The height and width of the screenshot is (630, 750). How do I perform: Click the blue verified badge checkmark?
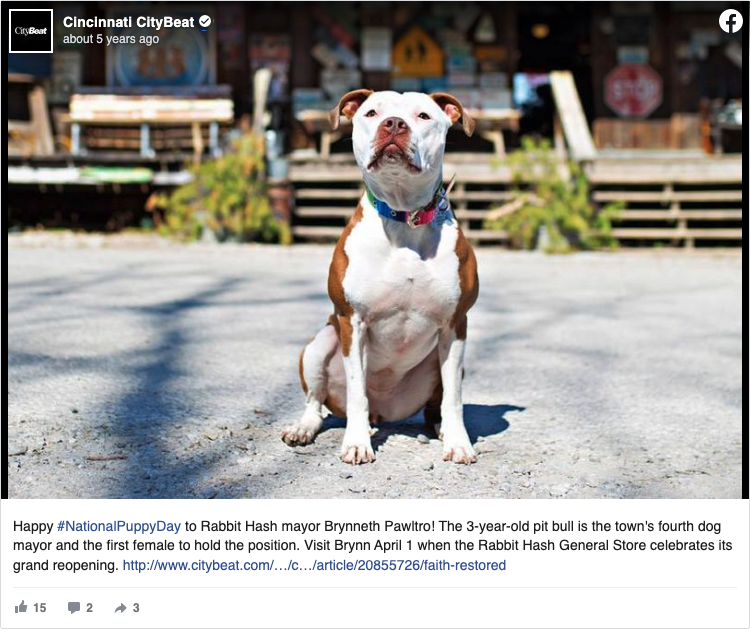(205, 22)
